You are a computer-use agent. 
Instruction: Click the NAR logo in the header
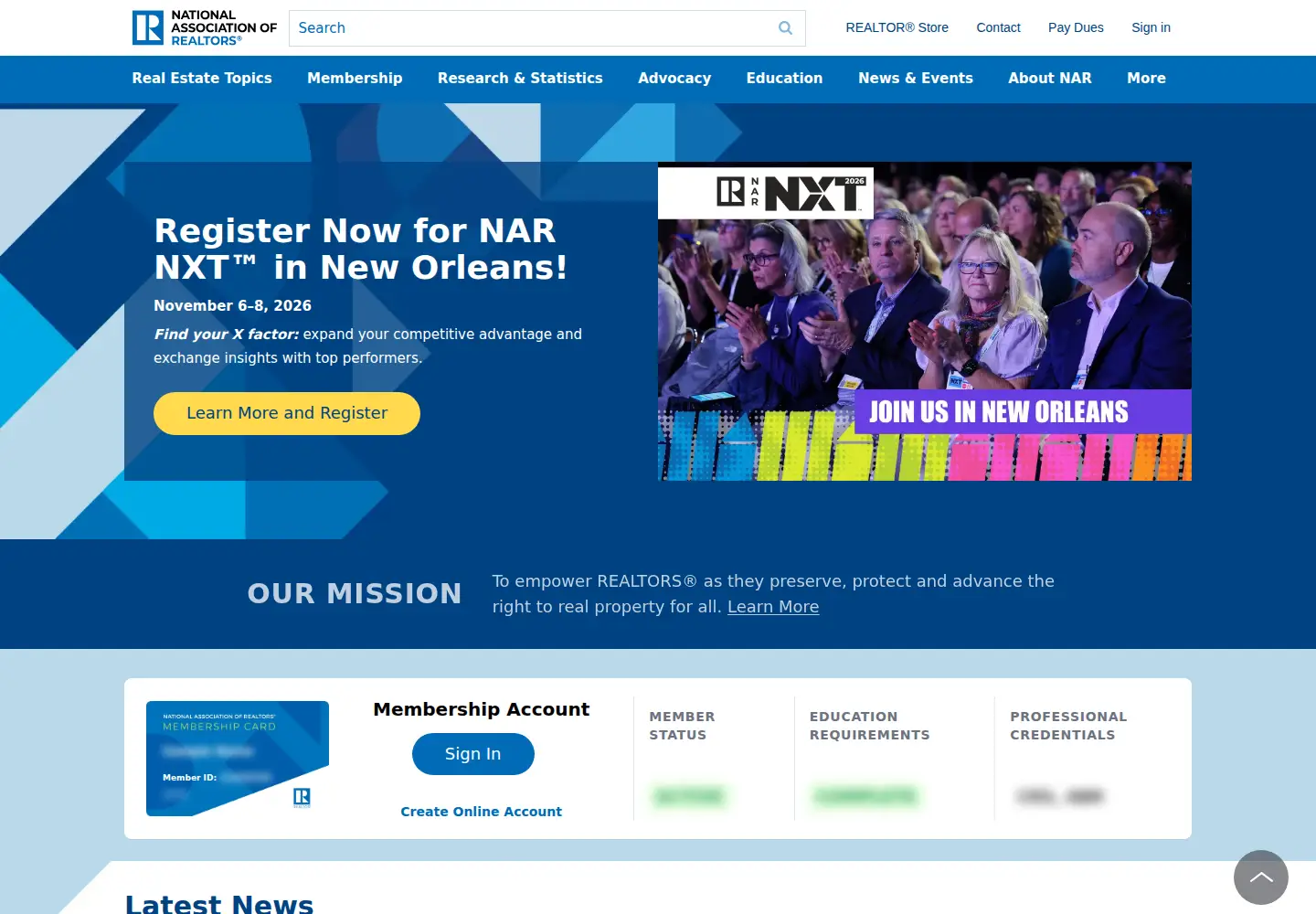tap(205, 27)
